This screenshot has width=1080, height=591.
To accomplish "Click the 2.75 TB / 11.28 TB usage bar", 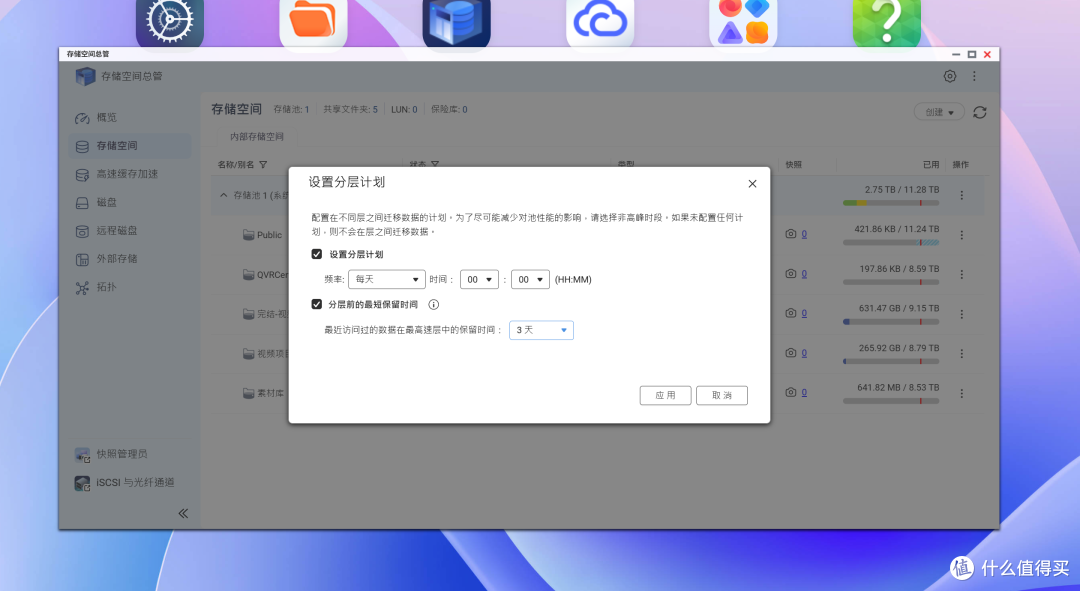I will 891,203.
